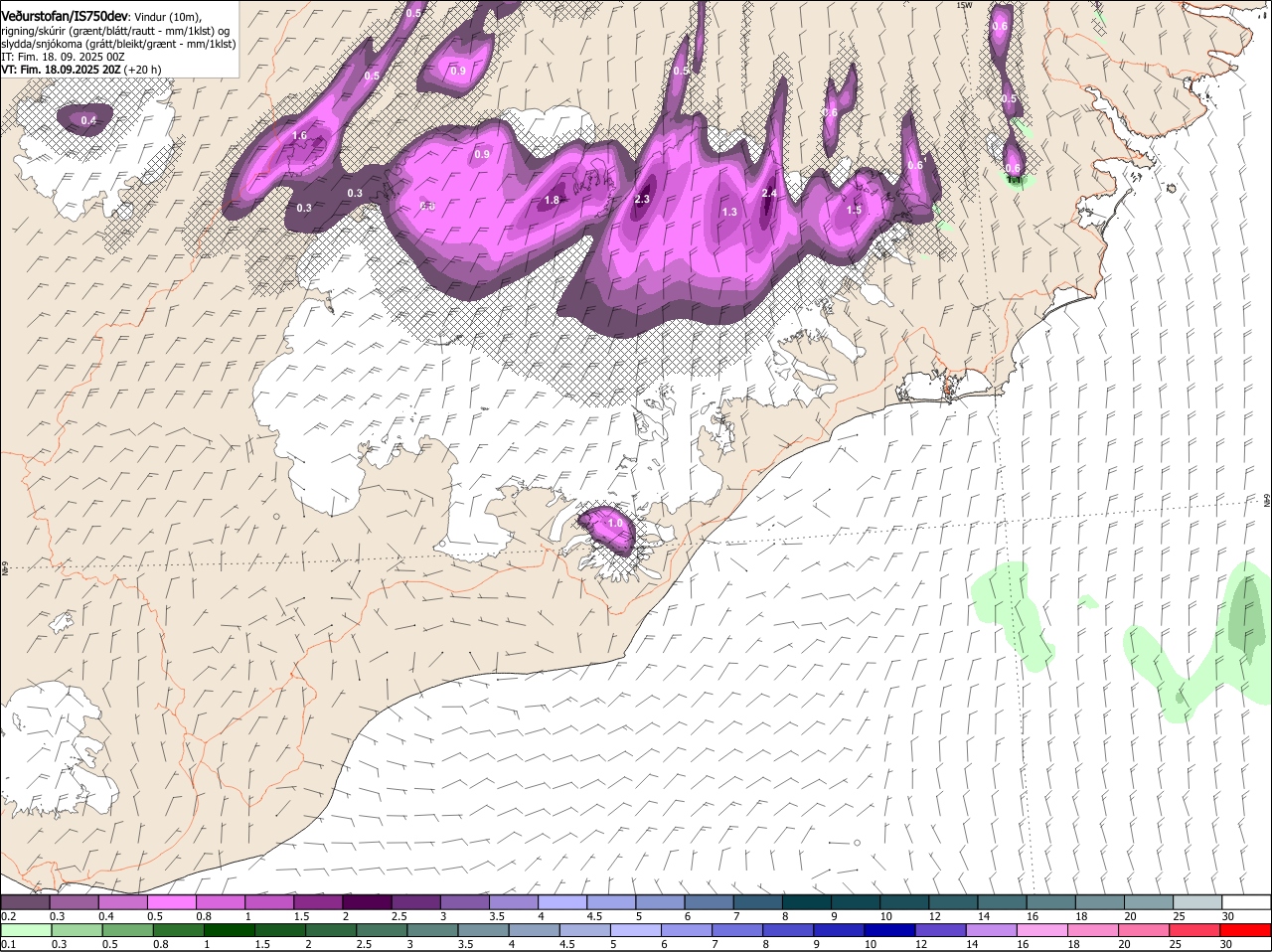Image resolution: width=1272 pixels, height=952 pixels.
Task: Click the 1.0 value over the southern glacier
Action: coord(615,523)
